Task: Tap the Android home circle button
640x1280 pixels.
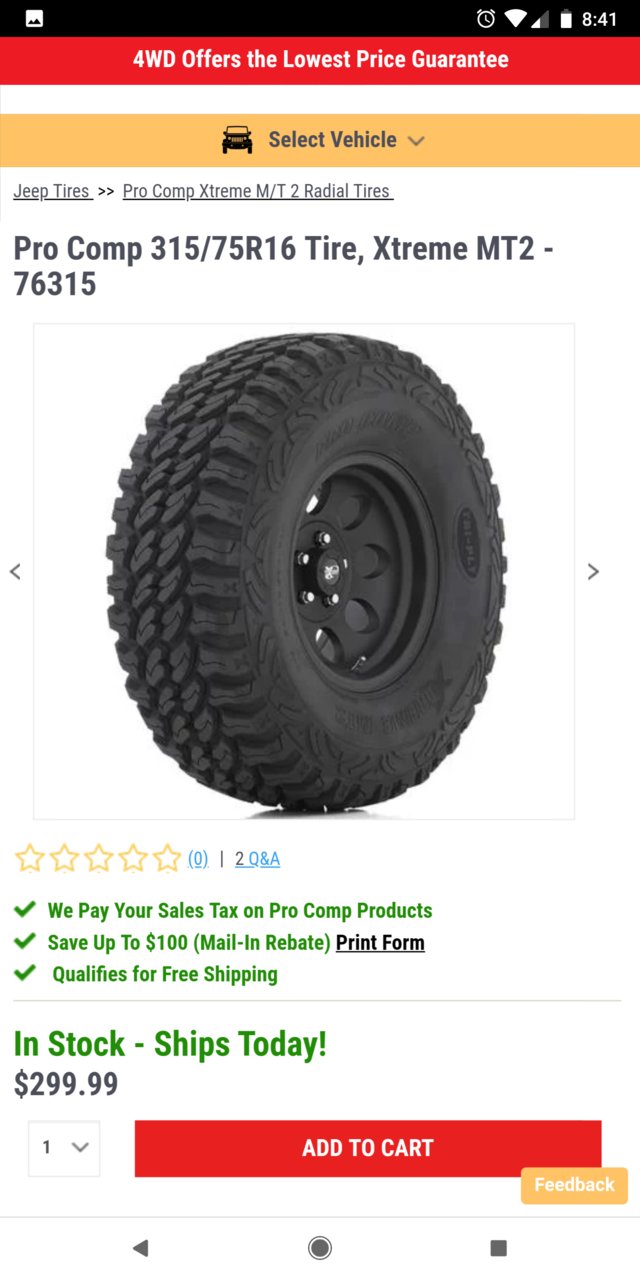Action: click(x=320, y=1247)
